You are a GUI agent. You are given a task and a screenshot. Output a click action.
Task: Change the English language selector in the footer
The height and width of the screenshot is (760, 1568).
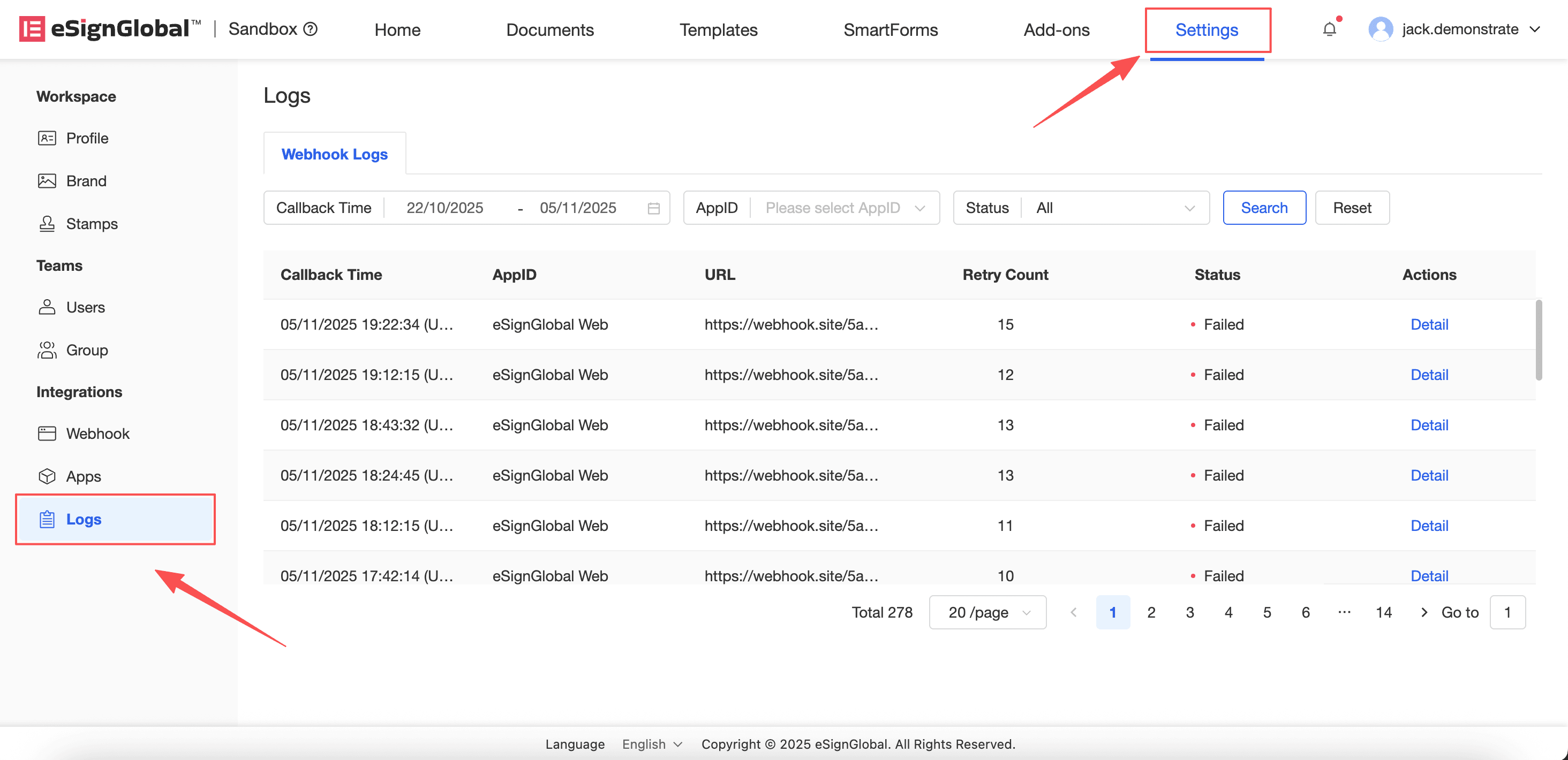pyautogui.click(x=651, y=744)
